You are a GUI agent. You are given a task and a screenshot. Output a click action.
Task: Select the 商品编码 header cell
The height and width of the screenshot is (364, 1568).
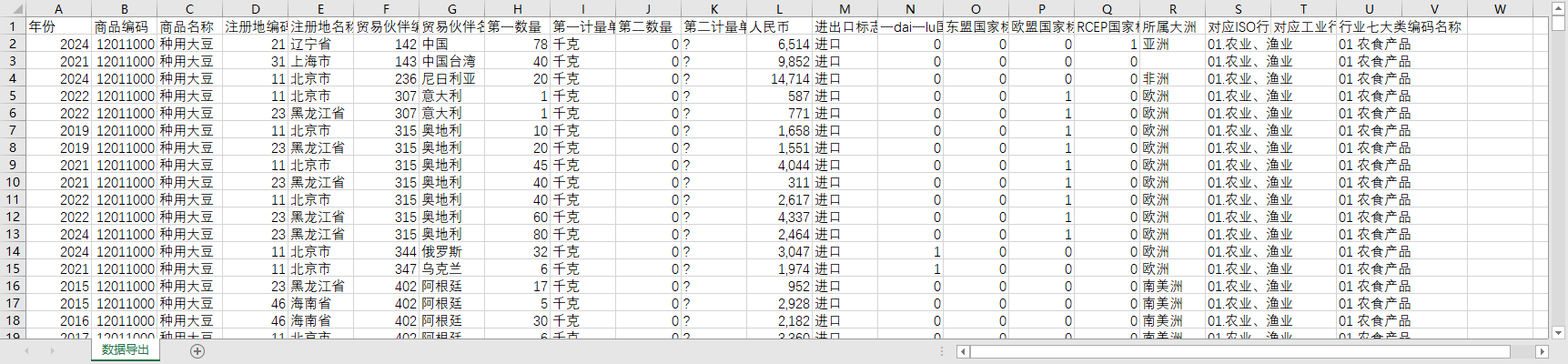(125, 26)
